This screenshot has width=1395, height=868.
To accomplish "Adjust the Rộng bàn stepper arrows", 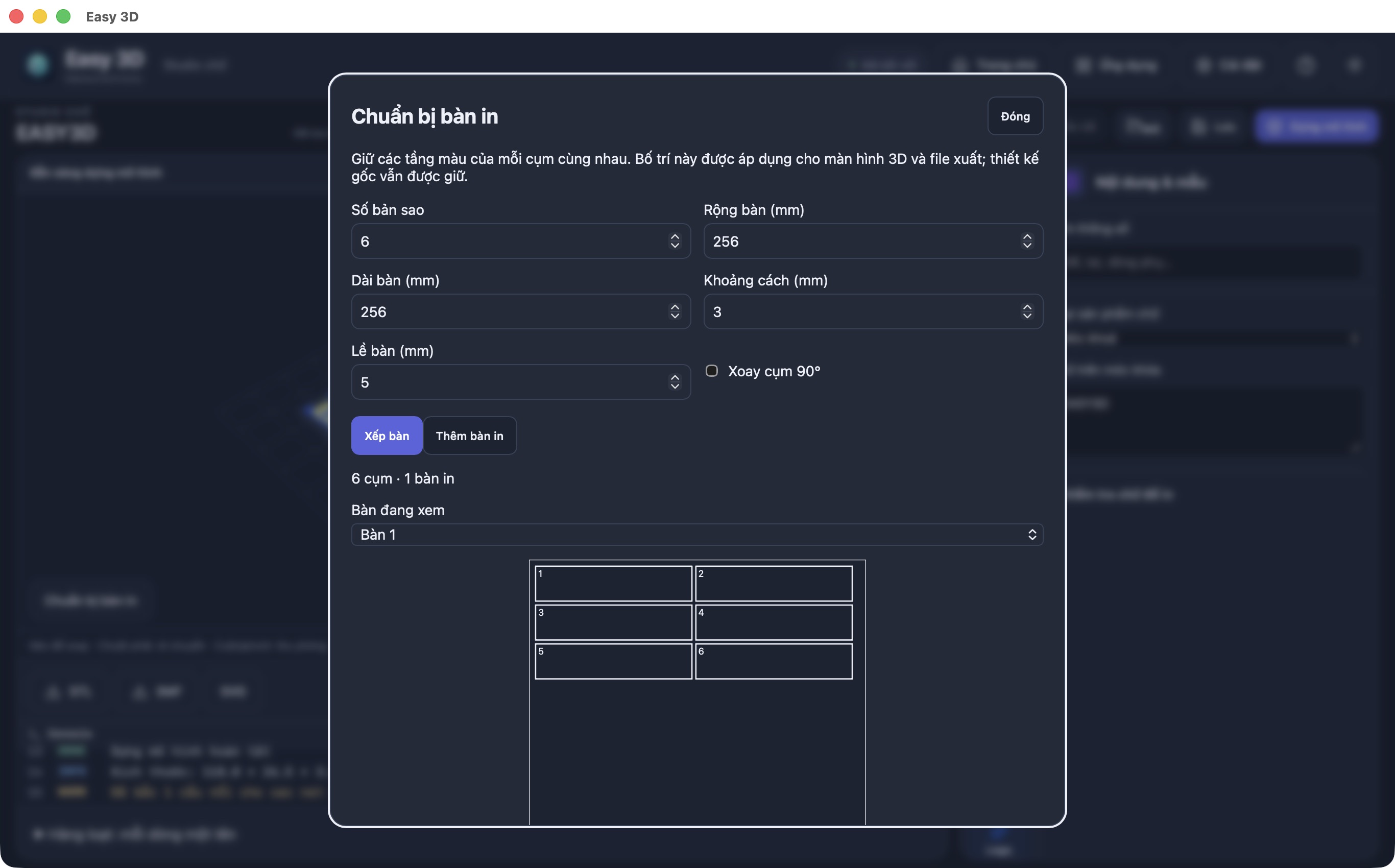I will pyautogui.click(x=1026, y=241).
